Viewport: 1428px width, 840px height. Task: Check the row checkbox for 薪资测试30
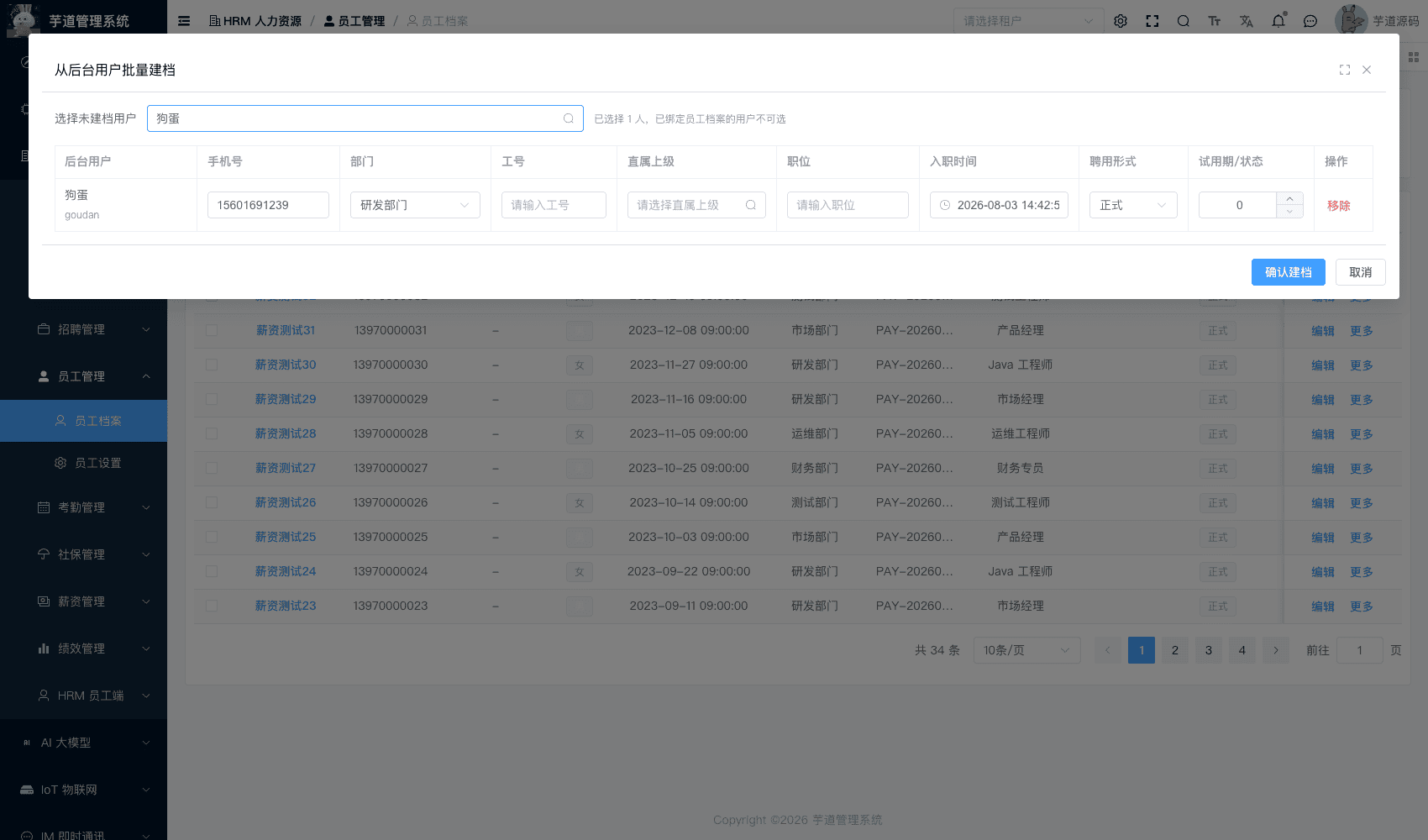point(212,365)
